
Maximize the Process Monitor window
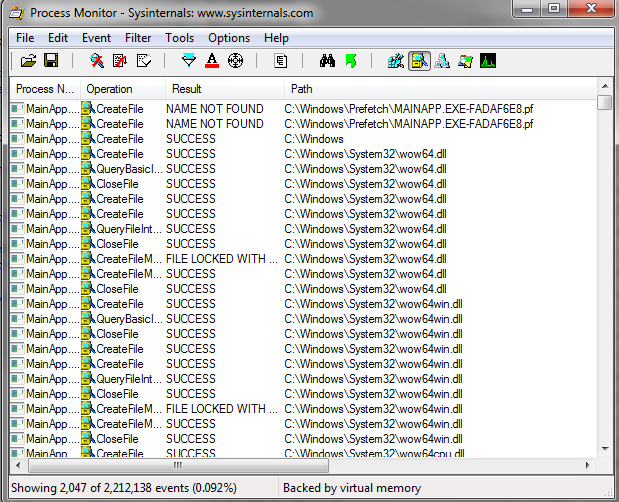pyautogui.click(x=554, y=8)
